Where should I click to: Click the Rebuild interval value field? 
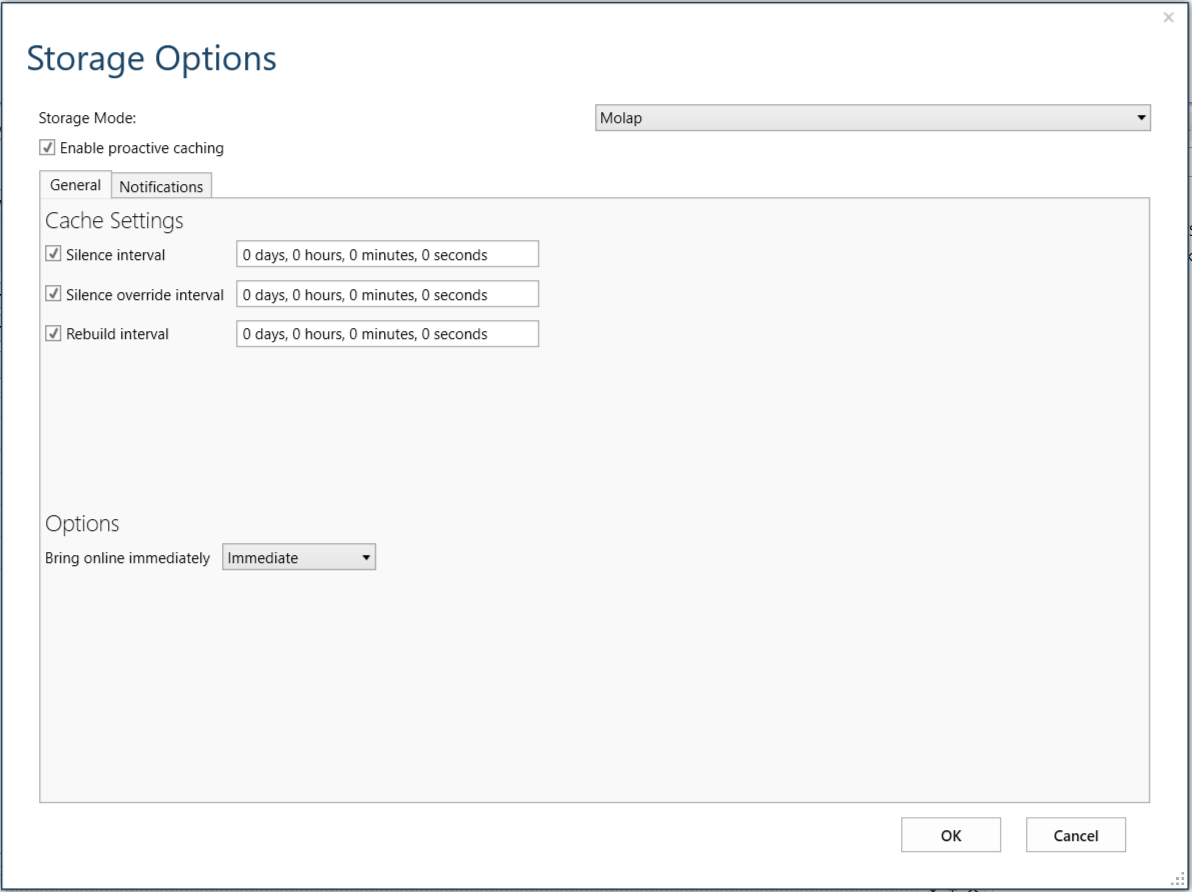(387, 334)
